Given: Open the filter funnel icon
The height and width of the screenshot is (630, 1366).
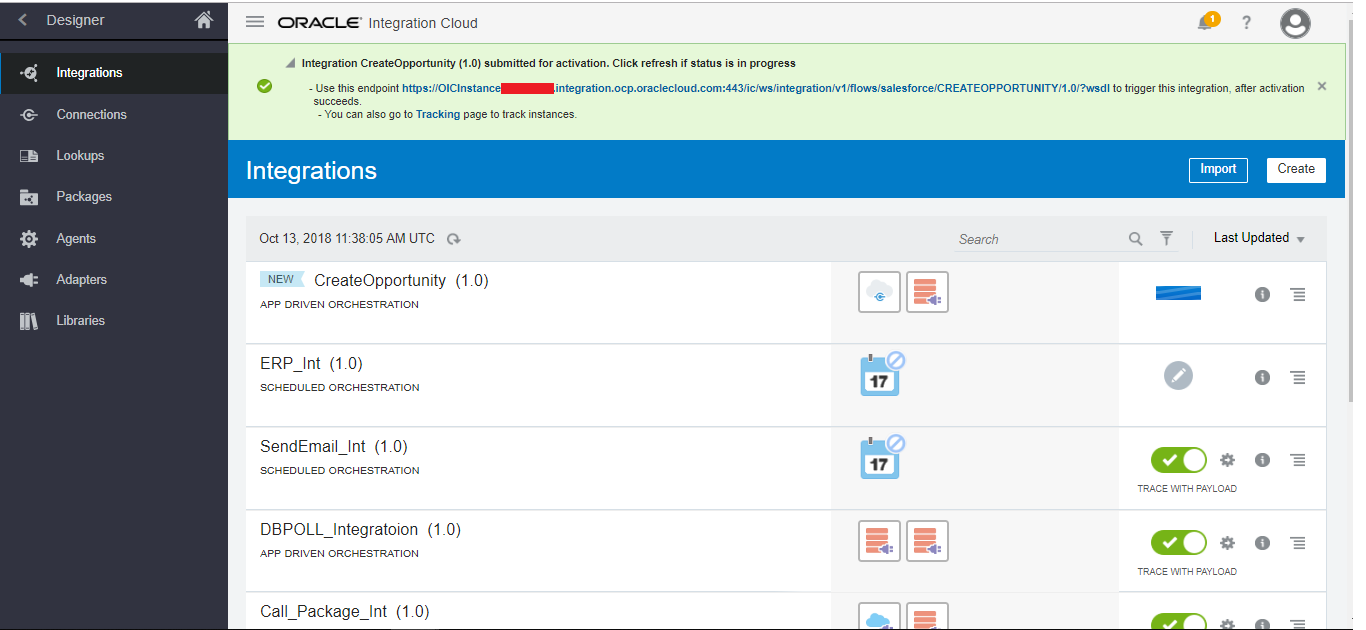Looking at the screenshot, I should click(x=1166, y=238).
